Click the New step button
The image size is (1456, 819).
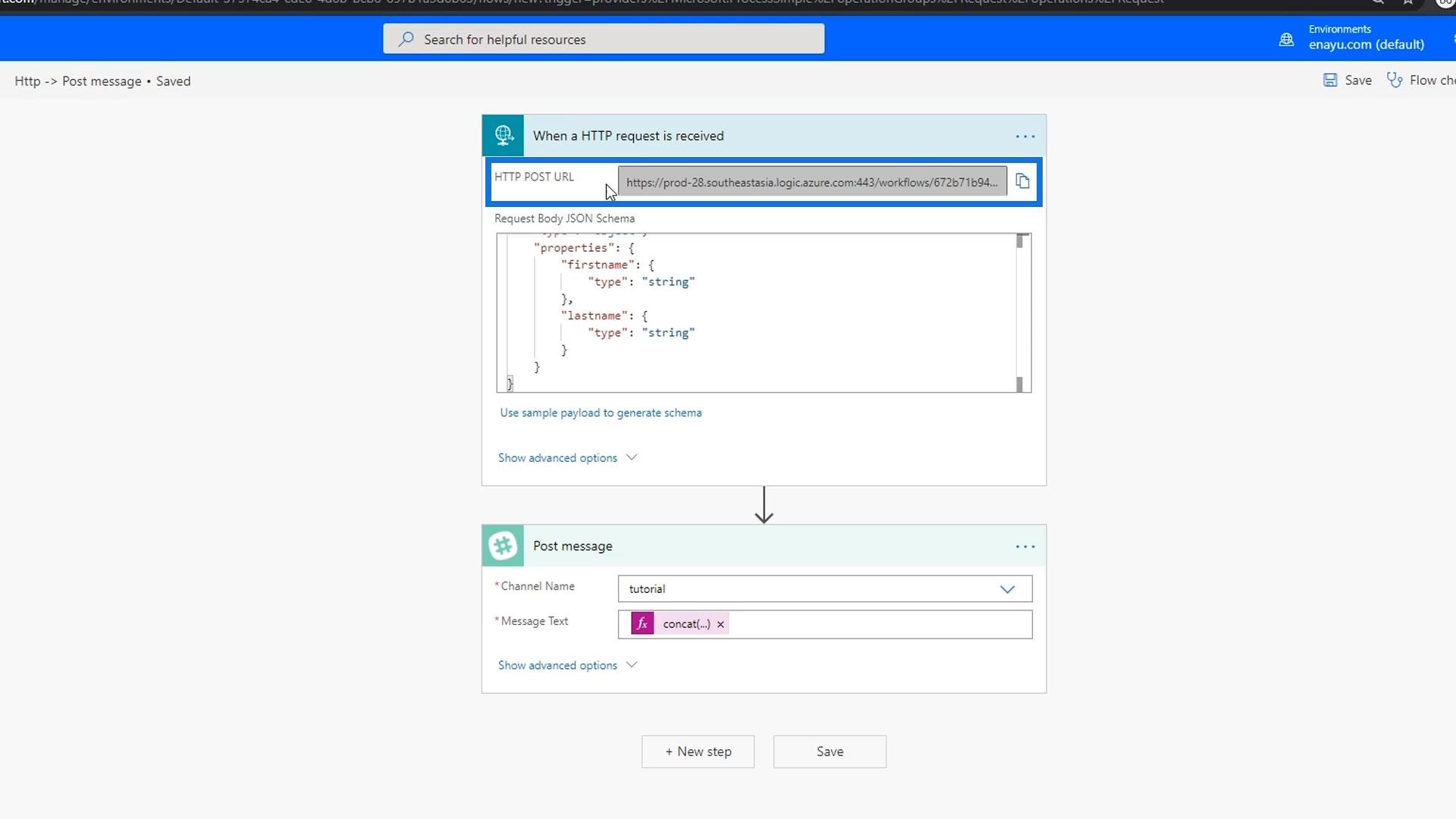click(698, 752)
